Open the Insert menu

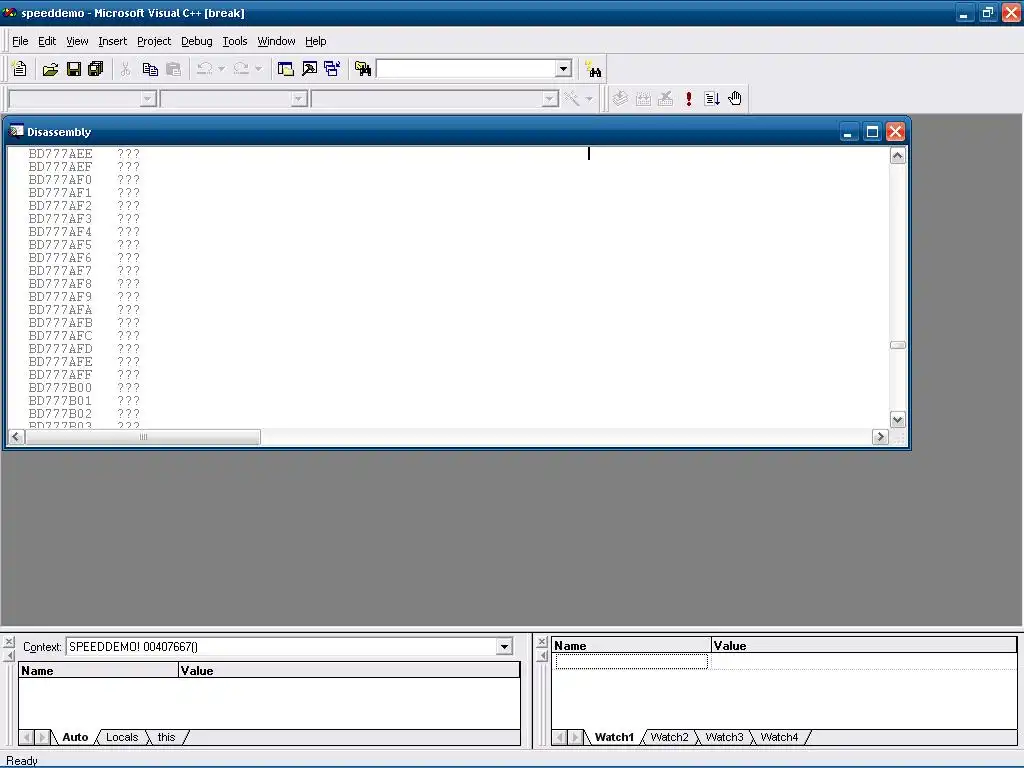pyautogui.click(x=112, y=41)
